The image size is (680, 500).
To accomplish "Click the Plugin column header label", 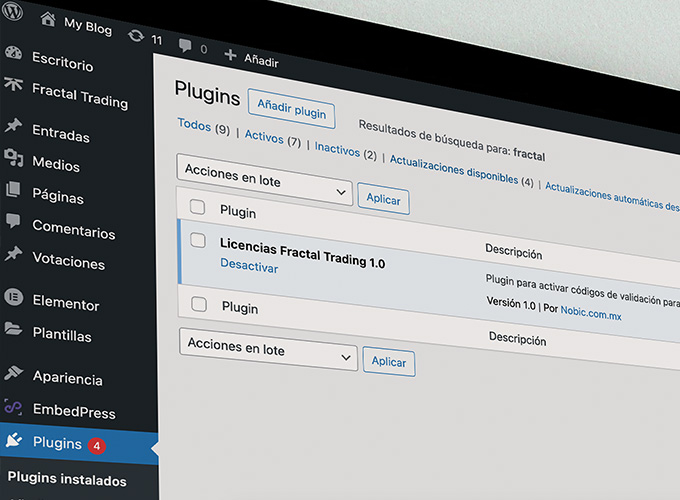I will (x=238, y=212).
